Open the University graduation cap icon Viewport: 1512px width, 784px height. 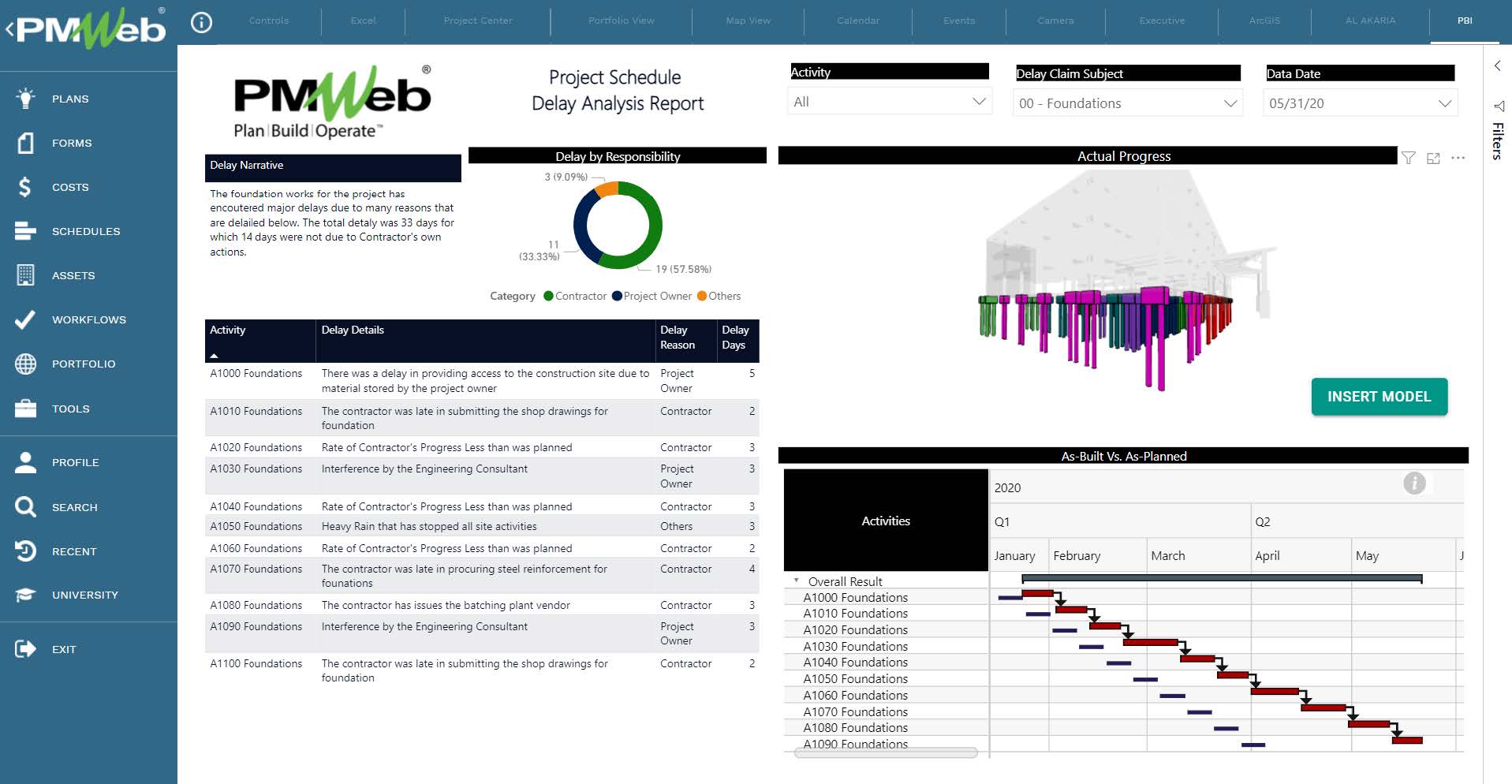click(x=25, y=595)
